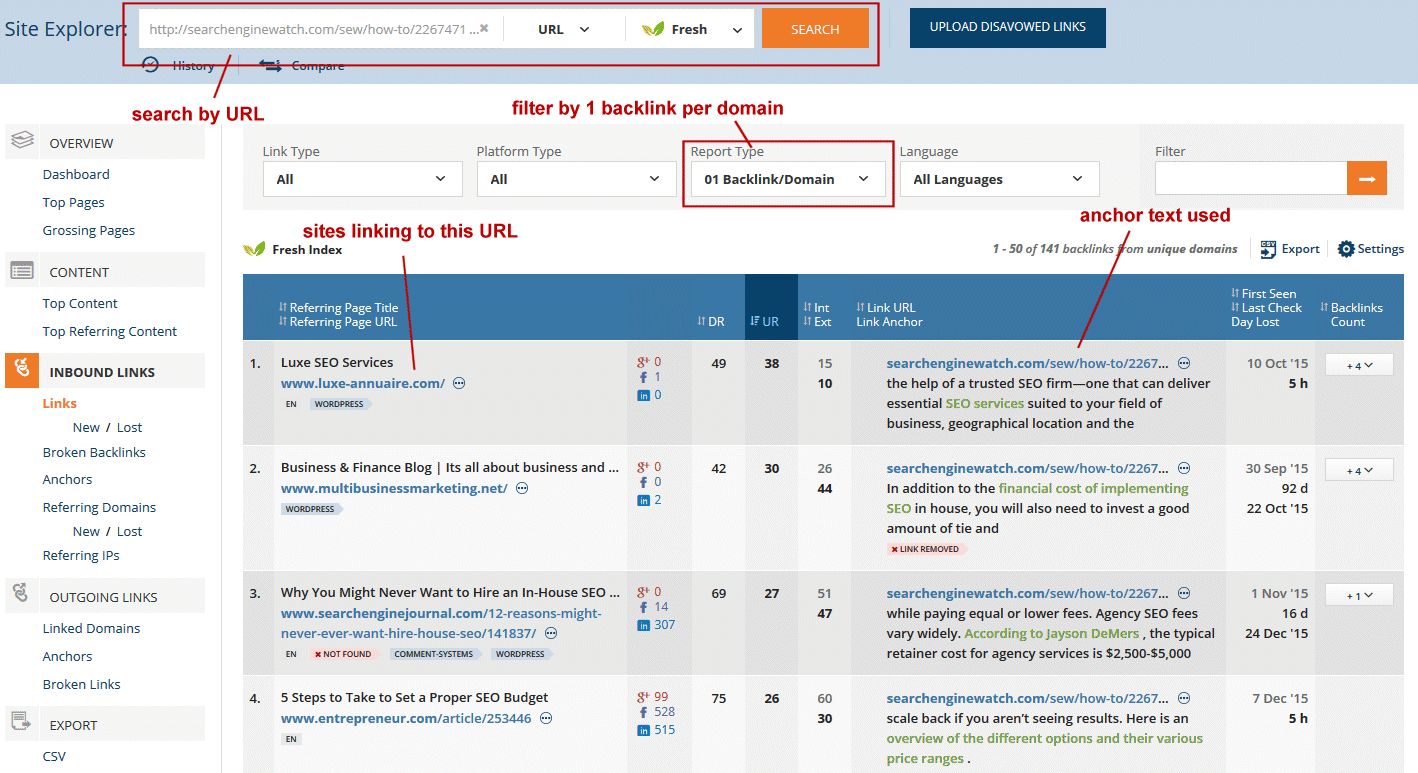Open the ellipsis menu next to the searchenginejournal.com URL
1418x773 pixels.
[551, 633]
